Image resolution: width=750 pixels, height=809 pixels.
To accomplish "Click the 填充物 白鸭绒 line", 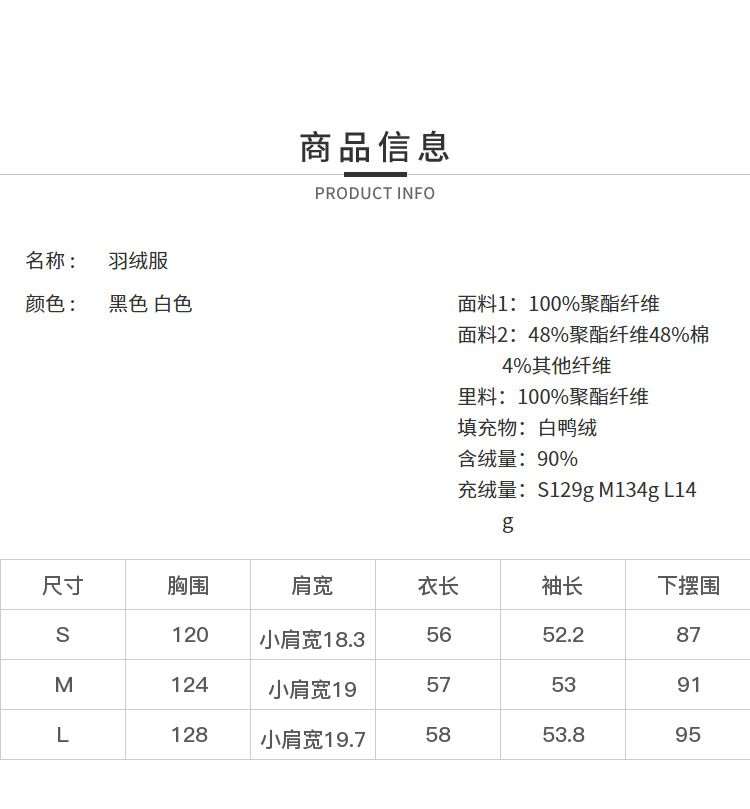I will pos(527,428).
